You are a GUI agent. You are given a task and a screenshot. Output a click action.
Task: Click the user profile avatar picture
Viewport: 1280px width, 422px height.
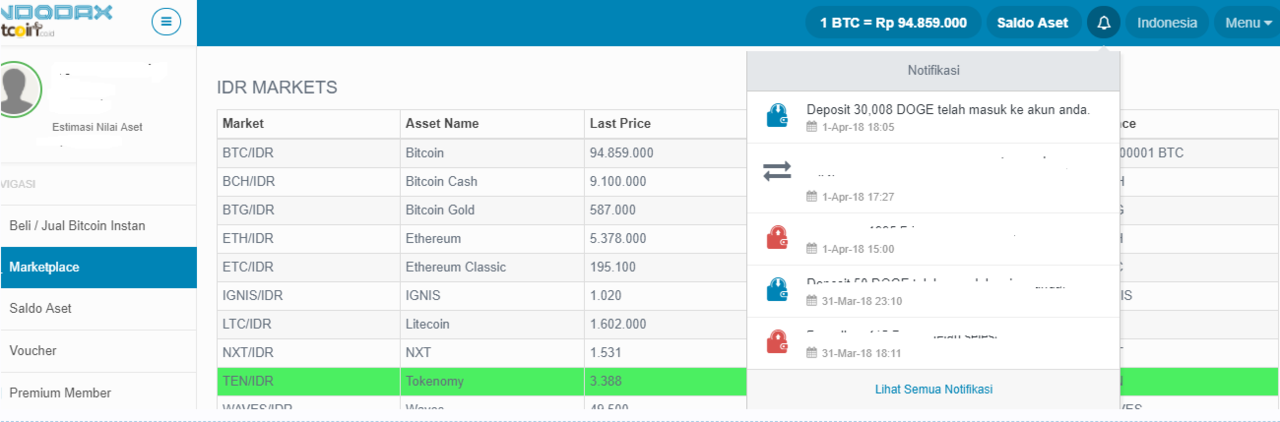click(18, 90)
